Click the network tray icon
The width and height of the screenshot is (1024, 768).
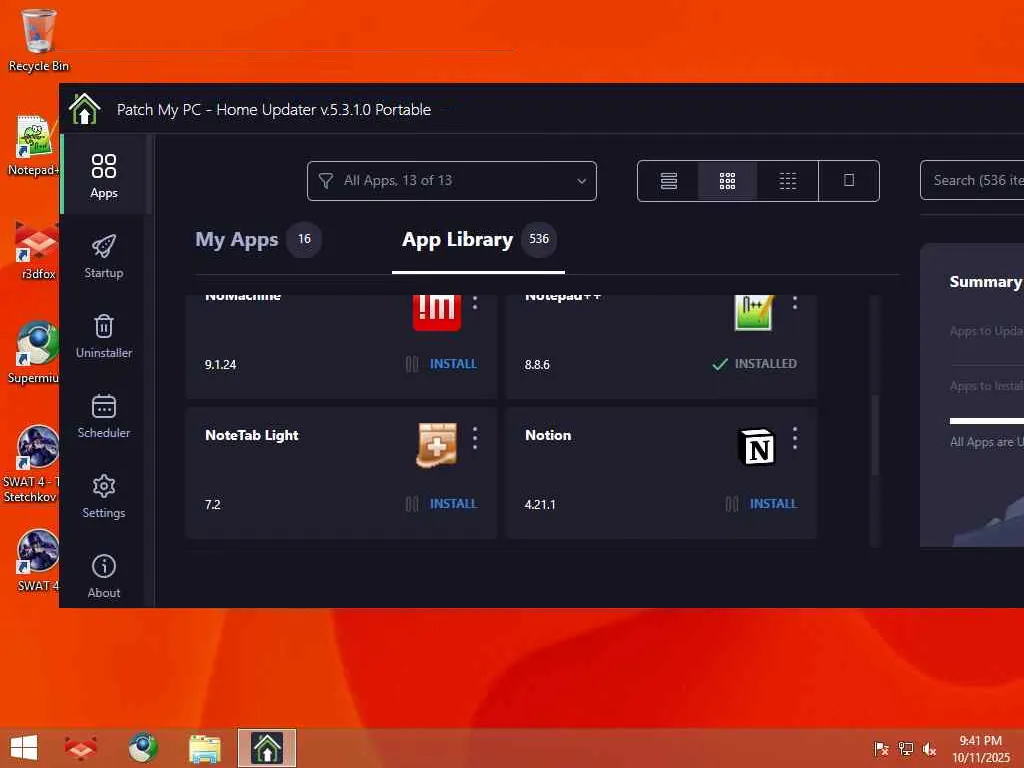905,749
